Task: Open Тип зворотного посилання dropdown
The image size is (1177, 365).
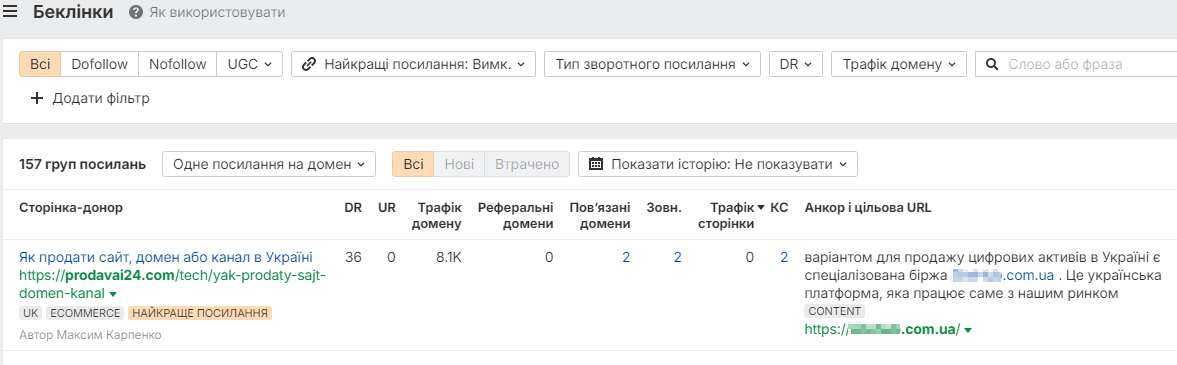Action: click(652, 64)
